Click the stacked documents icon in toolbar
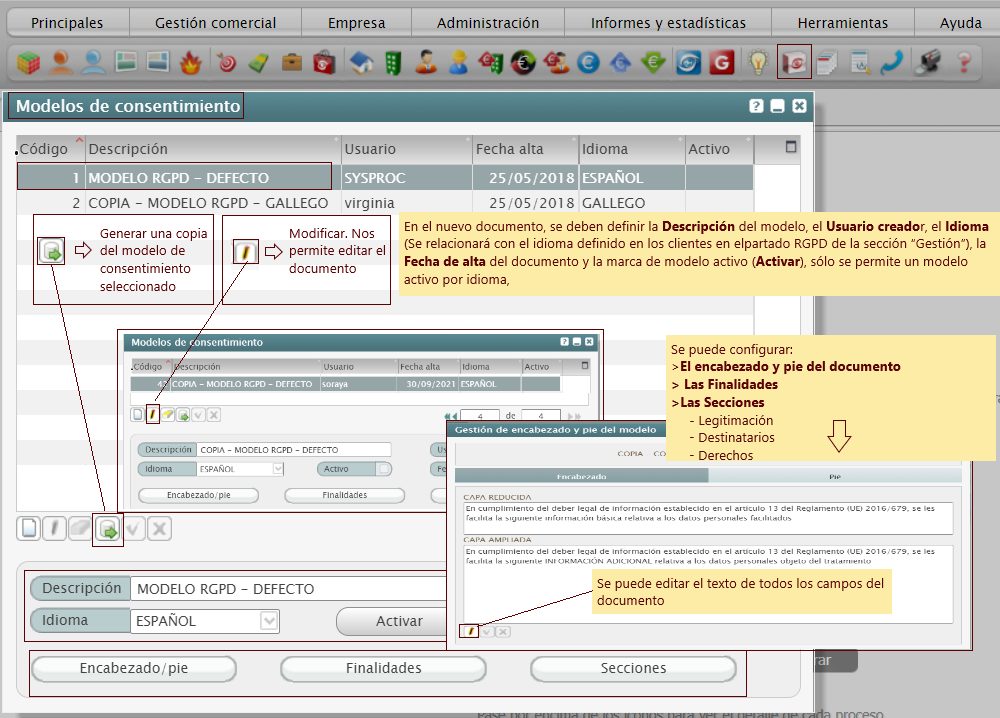This screenshot has height=718, width=1000. 827,62
